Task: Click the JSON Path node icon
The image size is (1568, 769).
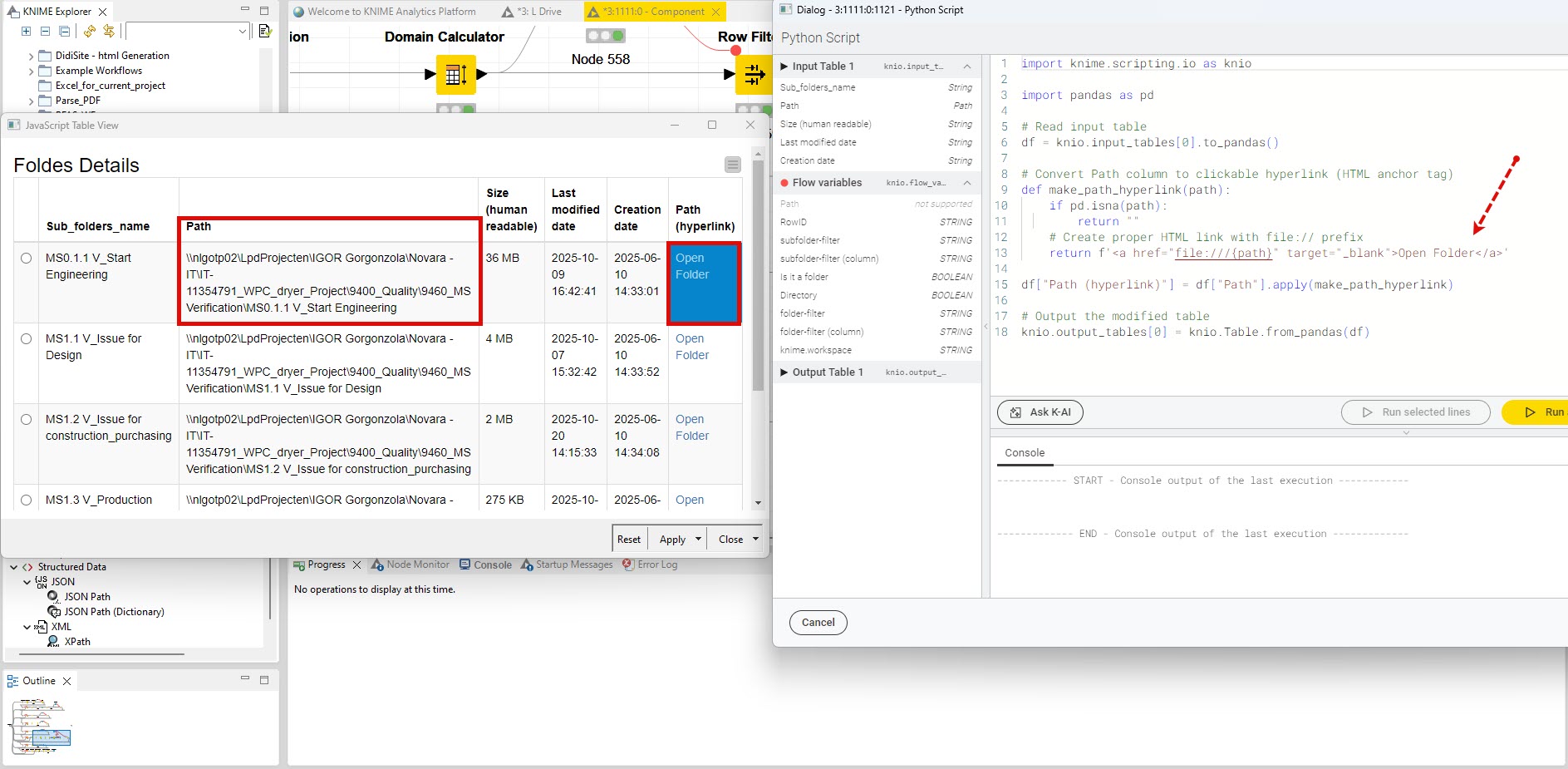Action: (54, 597)
